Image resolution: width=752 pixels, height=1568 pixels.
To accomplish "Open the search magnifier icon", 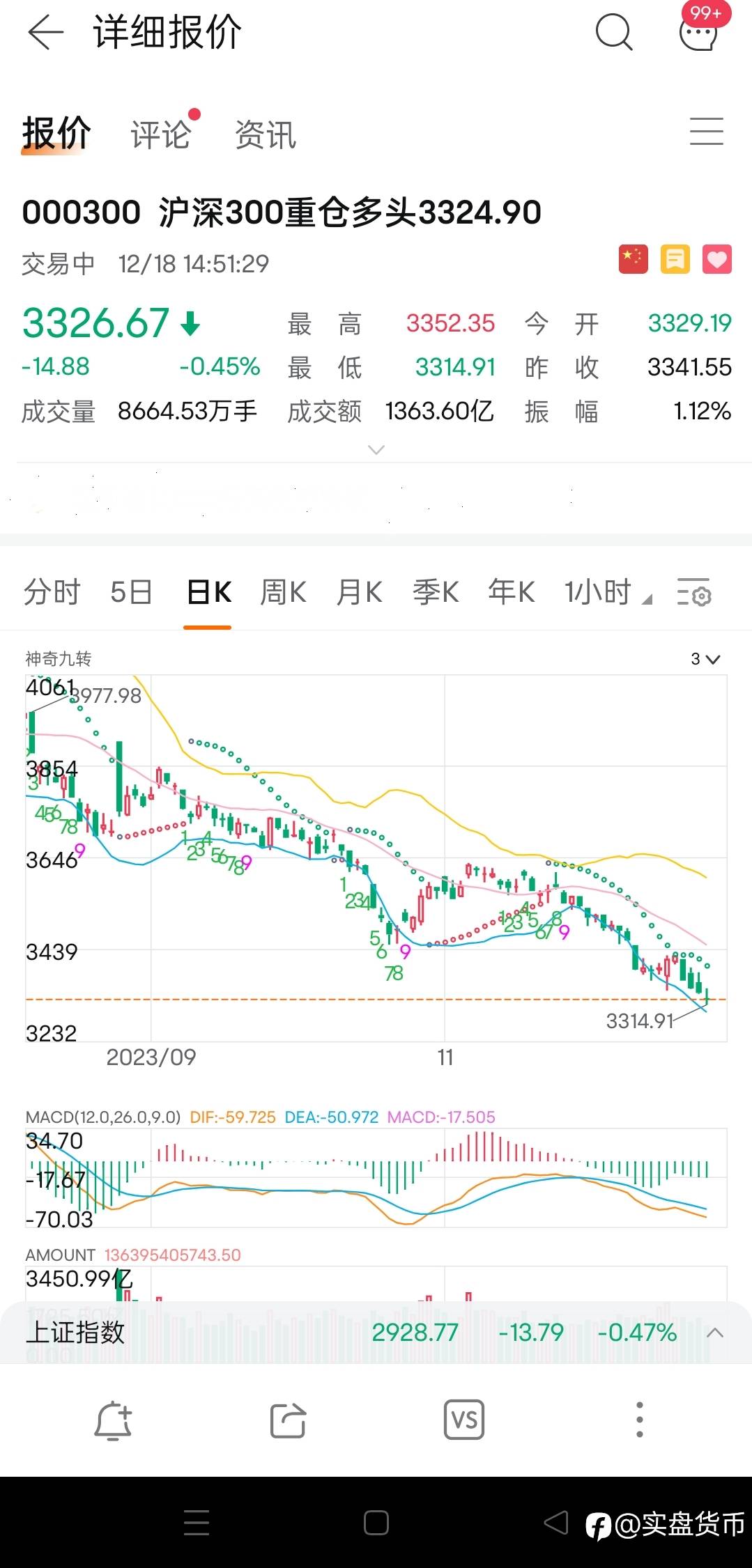I will tap(614, 32).
